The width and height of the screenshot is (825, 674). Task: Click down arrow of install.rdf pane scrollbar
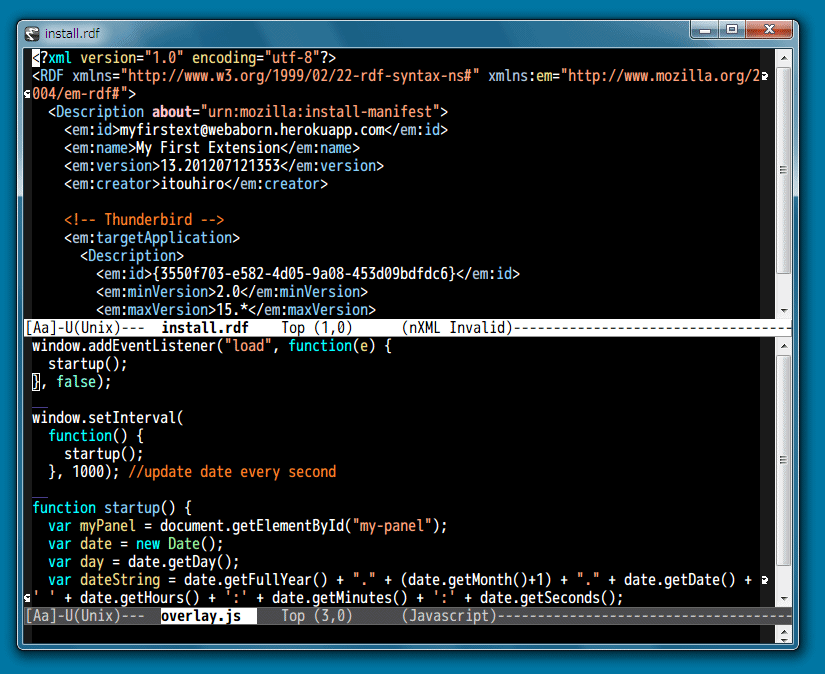[x=784, y=310]
